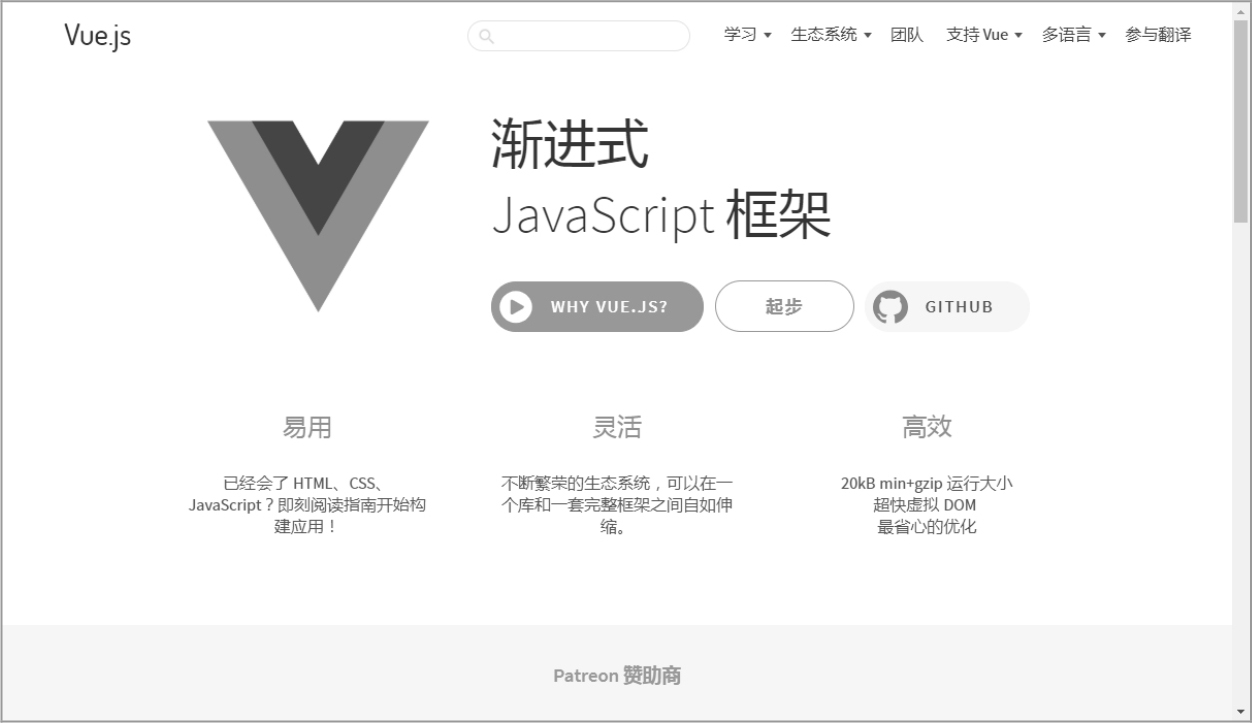Click the 易用 heading
This screenshot has height=723, width=1252.
307,428
